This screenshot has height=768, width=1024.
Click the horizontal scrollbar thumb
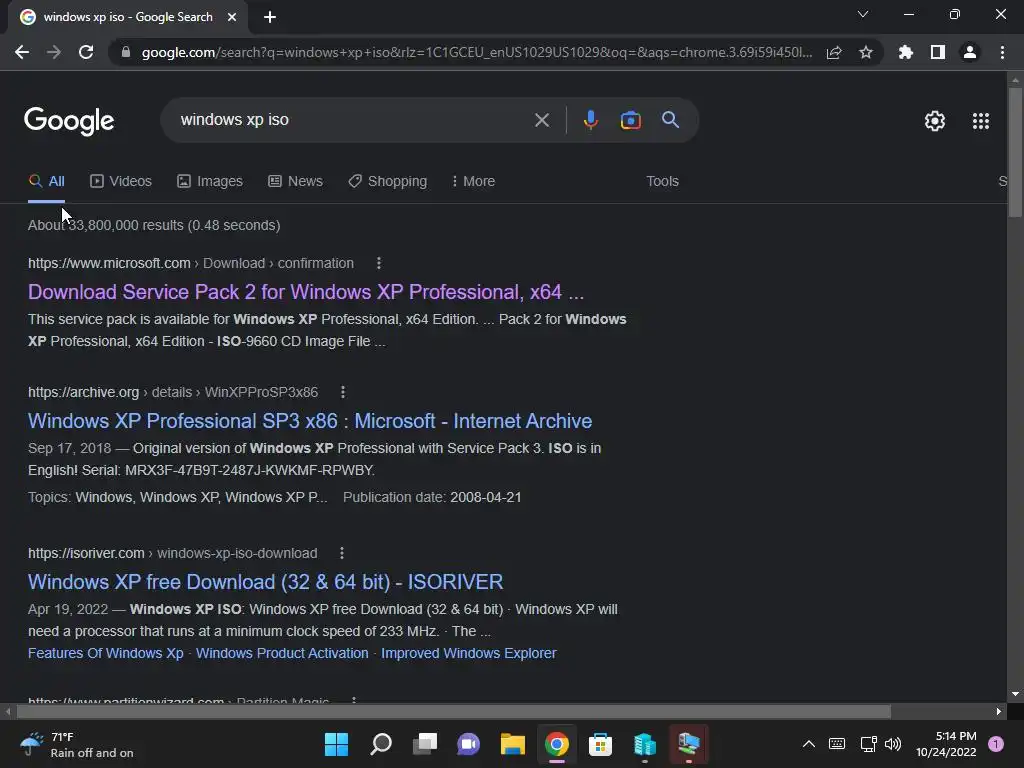point(454,711)
